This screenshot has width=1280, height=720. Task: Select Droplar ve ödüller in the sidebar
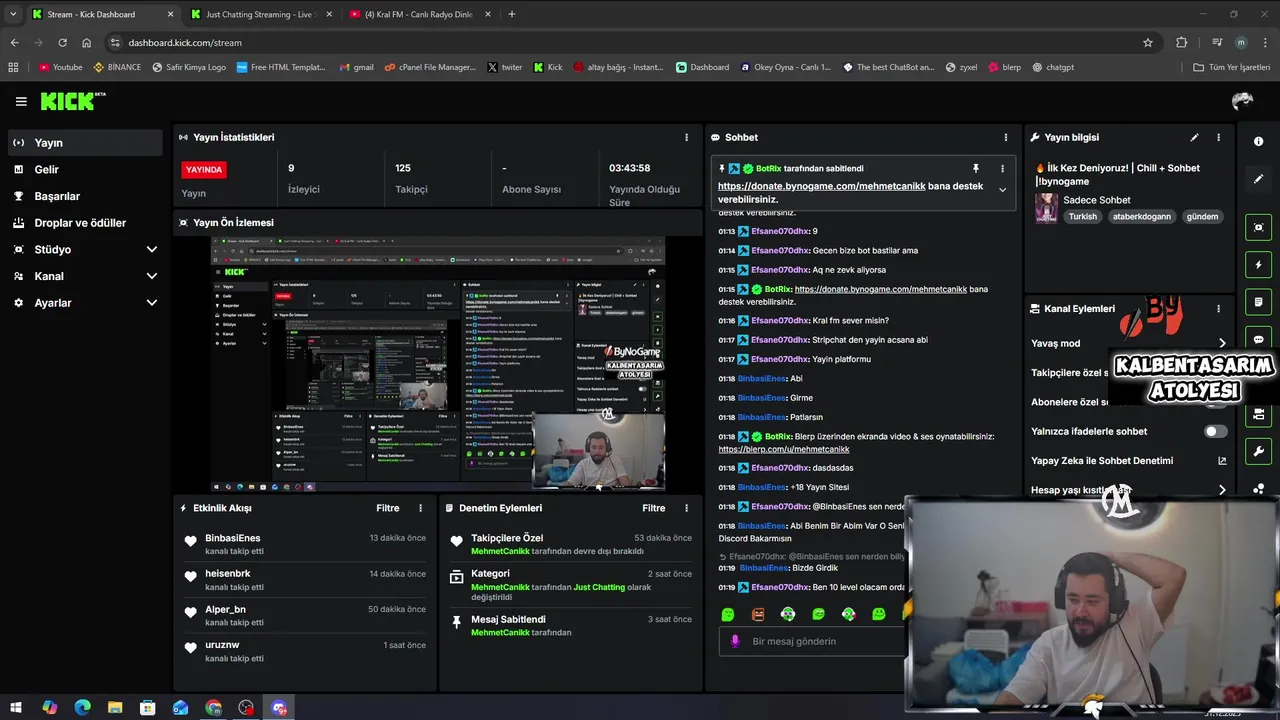pos(85,222)
